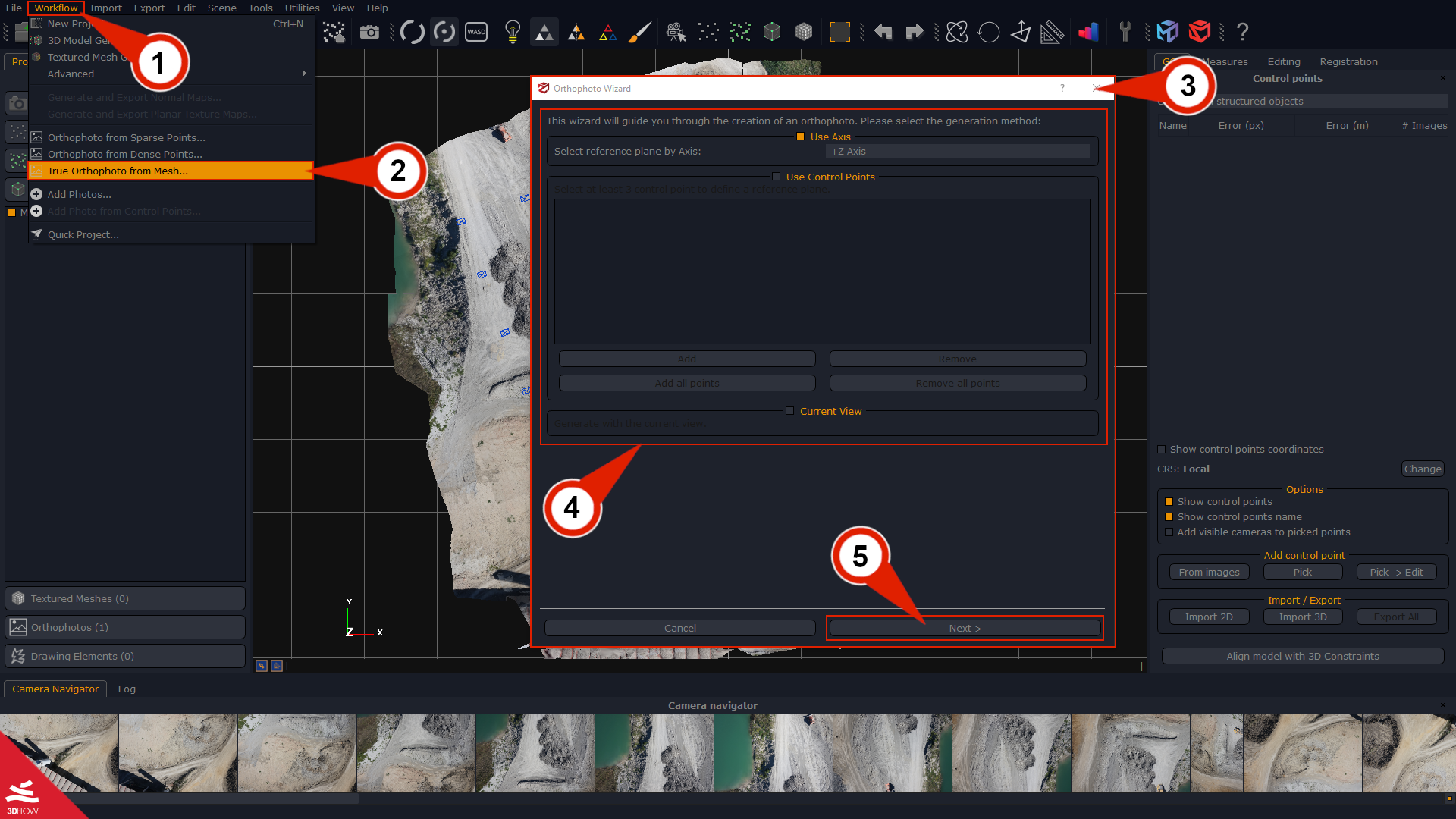Screen dimensions: 1456x819
Task: Click the Import 3D button
Action: click(1303, 617)
